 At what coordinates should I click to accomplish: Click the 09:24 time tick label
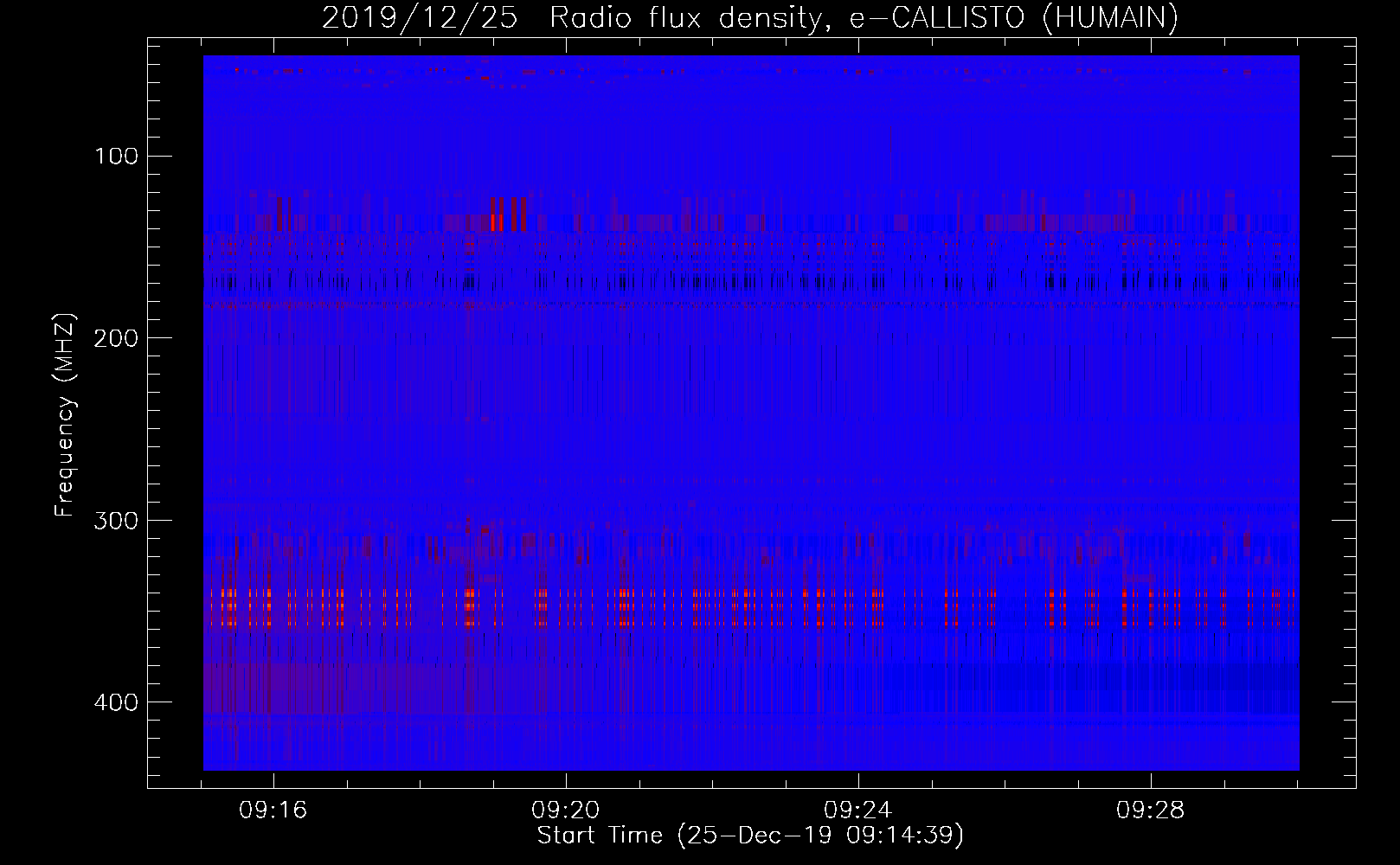pos(858,811)
